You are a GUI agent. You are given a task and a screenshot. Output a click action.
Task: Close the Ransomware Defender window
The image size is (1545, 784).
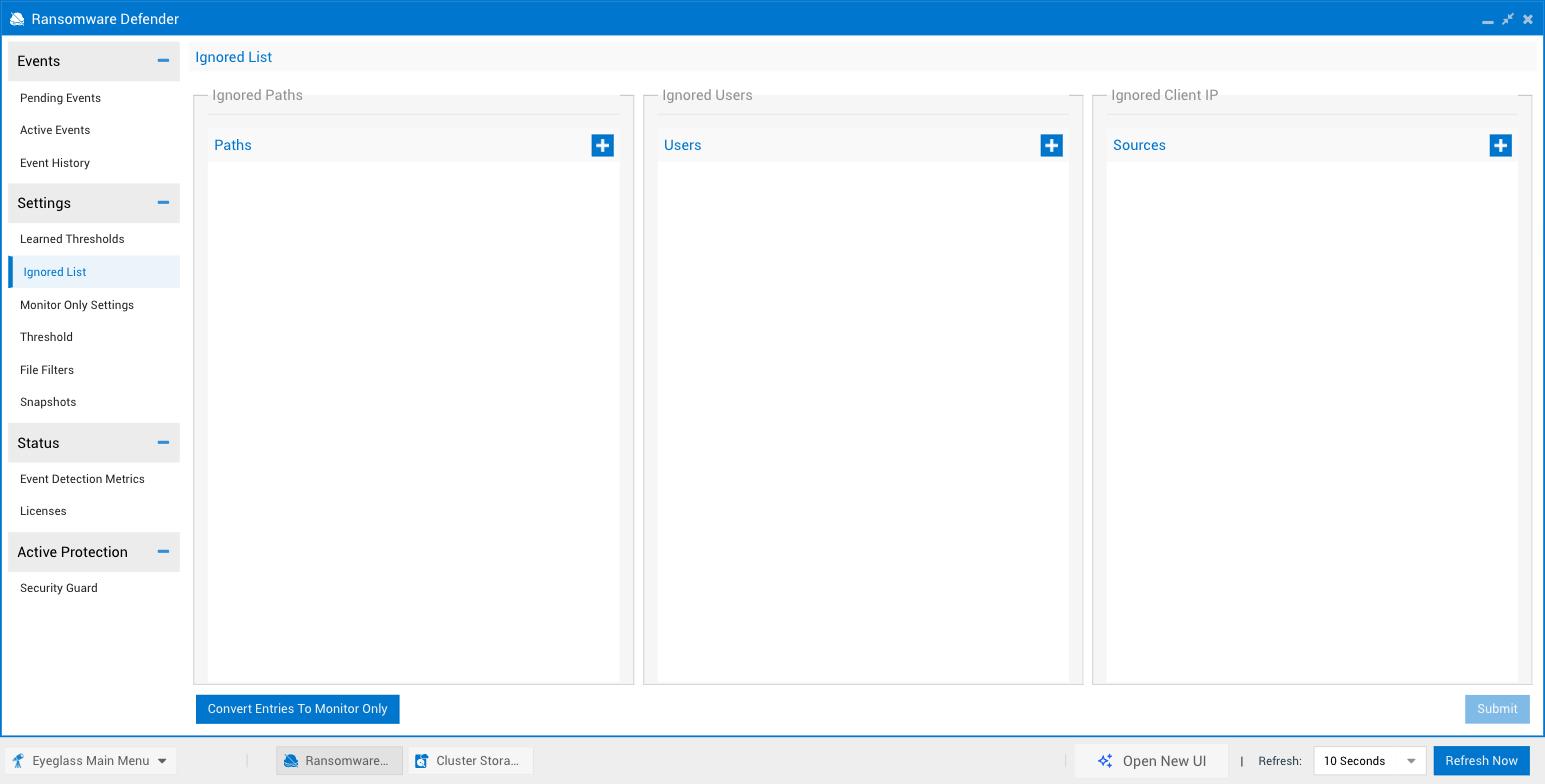1527,19
